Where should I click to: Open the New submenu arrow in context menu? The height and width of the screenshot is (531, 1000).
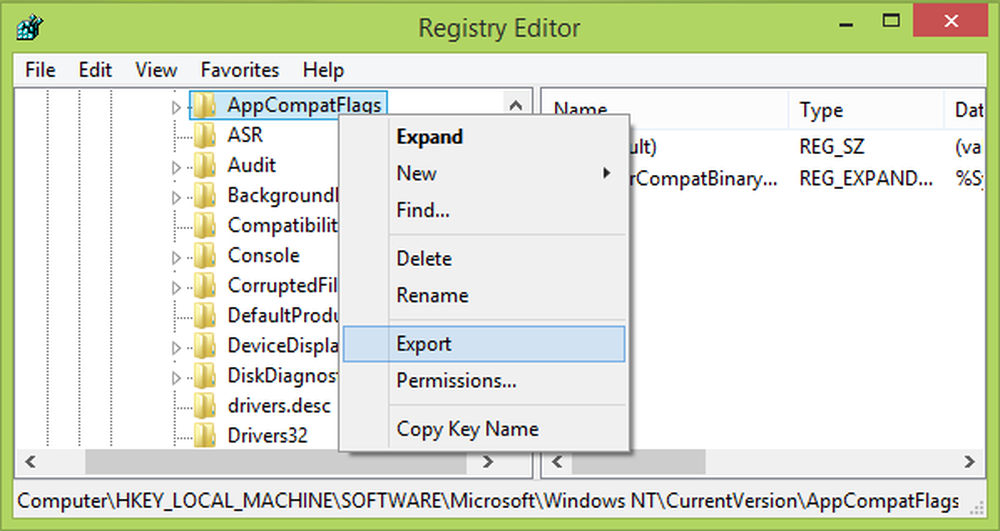[607, 173]
